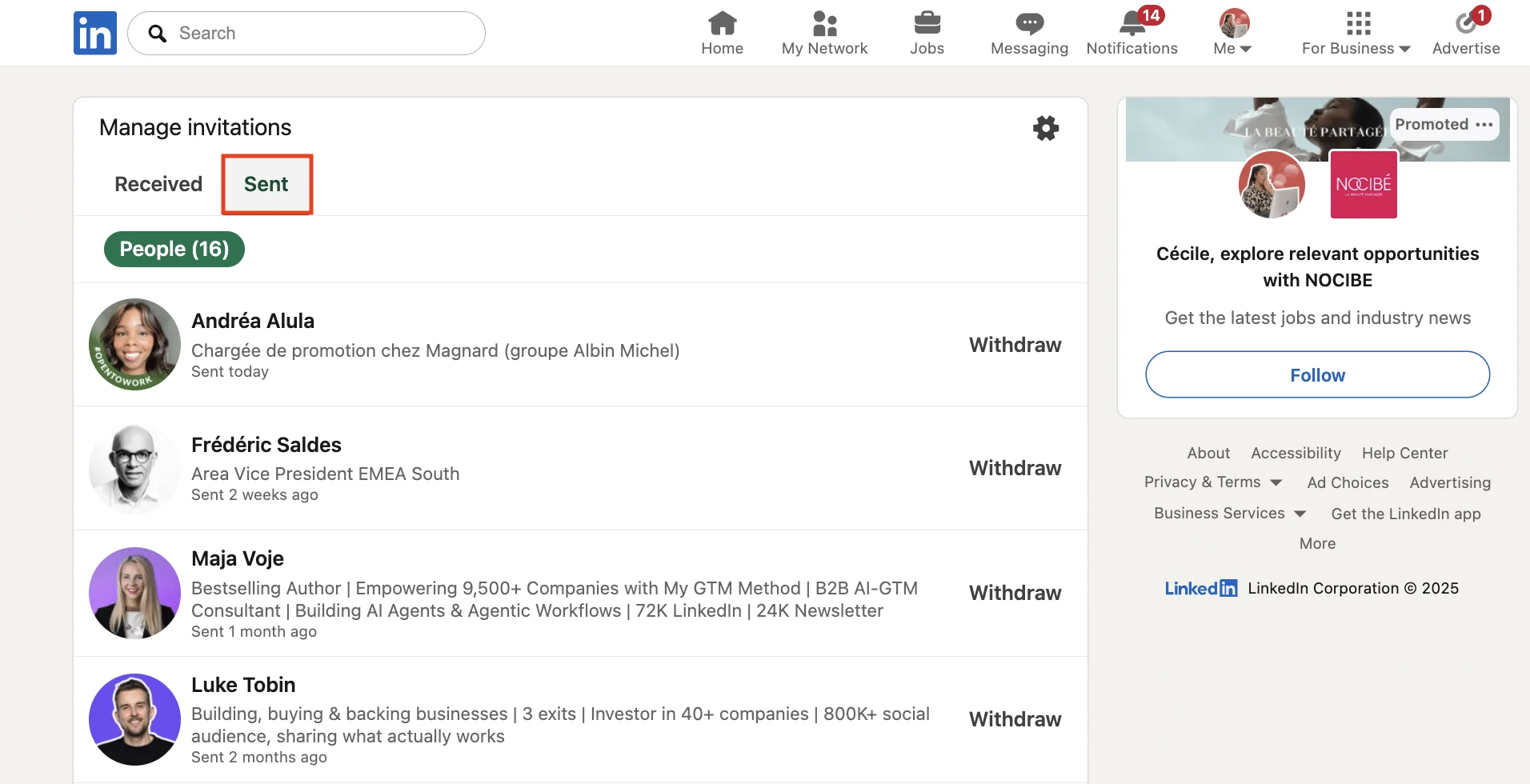Click in the Search input field
The image size is (1530, 784).
(x=306, y=34)
